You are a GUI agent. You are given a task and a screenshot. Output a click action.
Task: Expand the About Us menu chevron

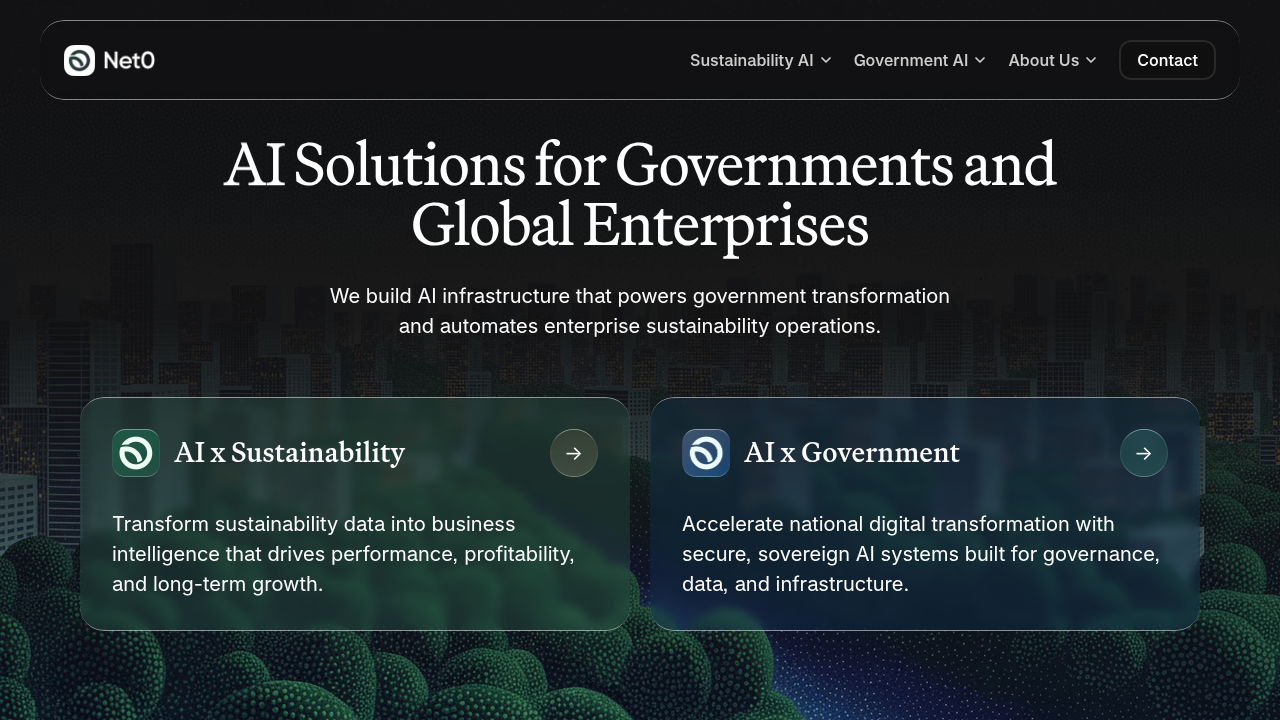pyautogui.click(x=1091, y=60)
